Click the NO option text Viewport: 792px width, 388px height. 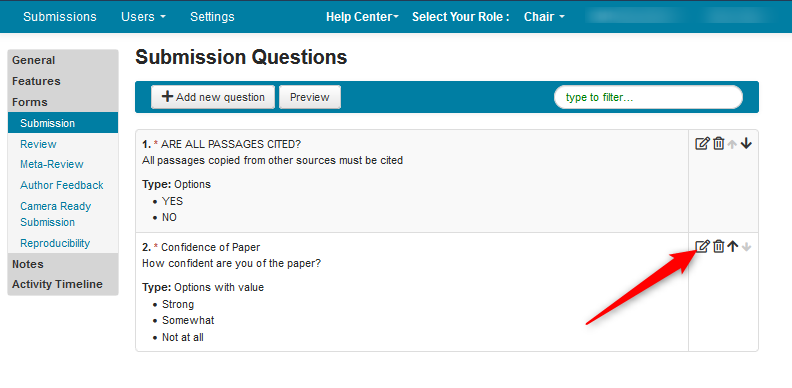pos(169,218)
